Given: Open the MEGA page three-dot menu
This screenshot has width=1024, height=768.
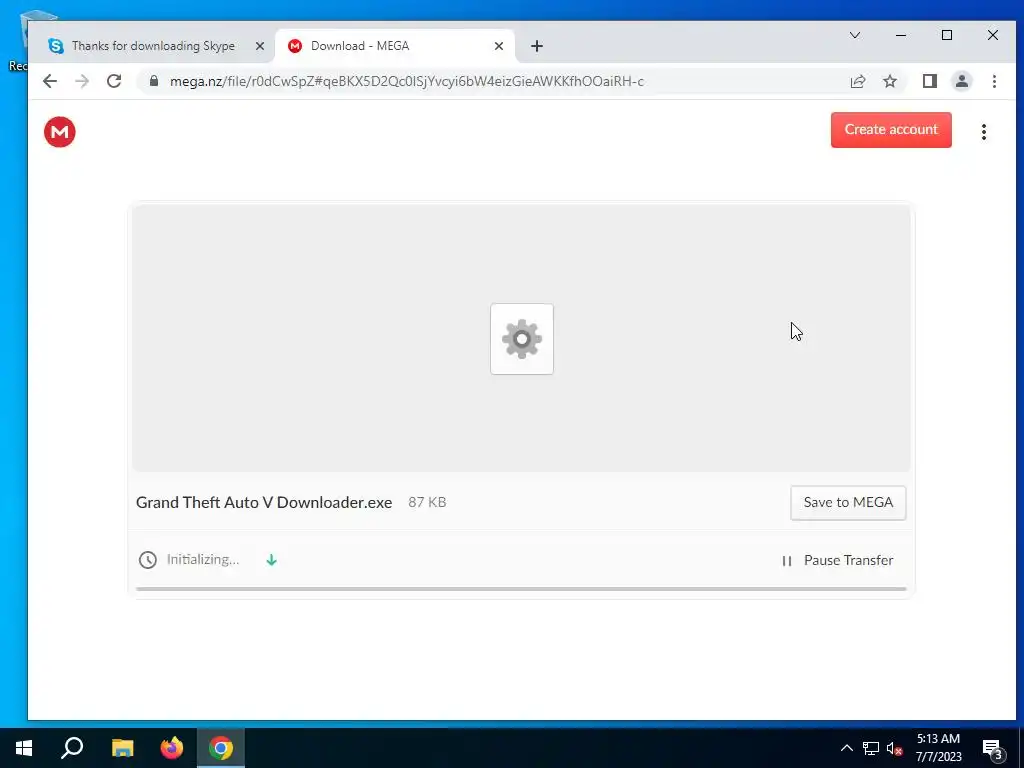Looking at the screenshot, I should point(984,132).
